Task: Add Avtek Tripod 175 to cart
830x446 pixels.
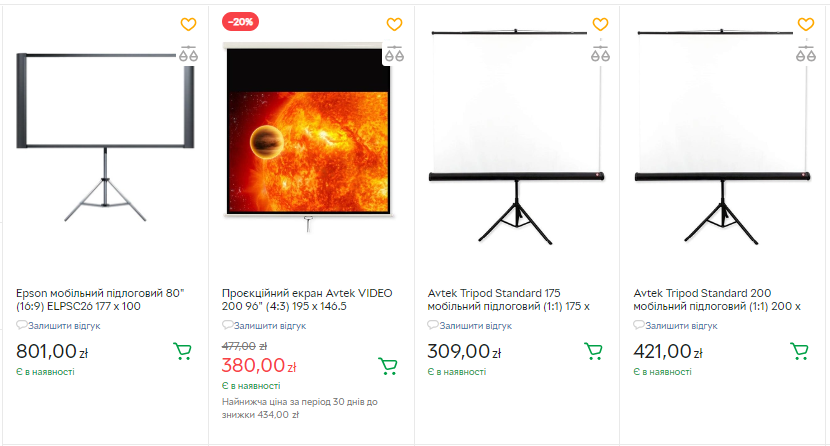Action: coord(593,351)
